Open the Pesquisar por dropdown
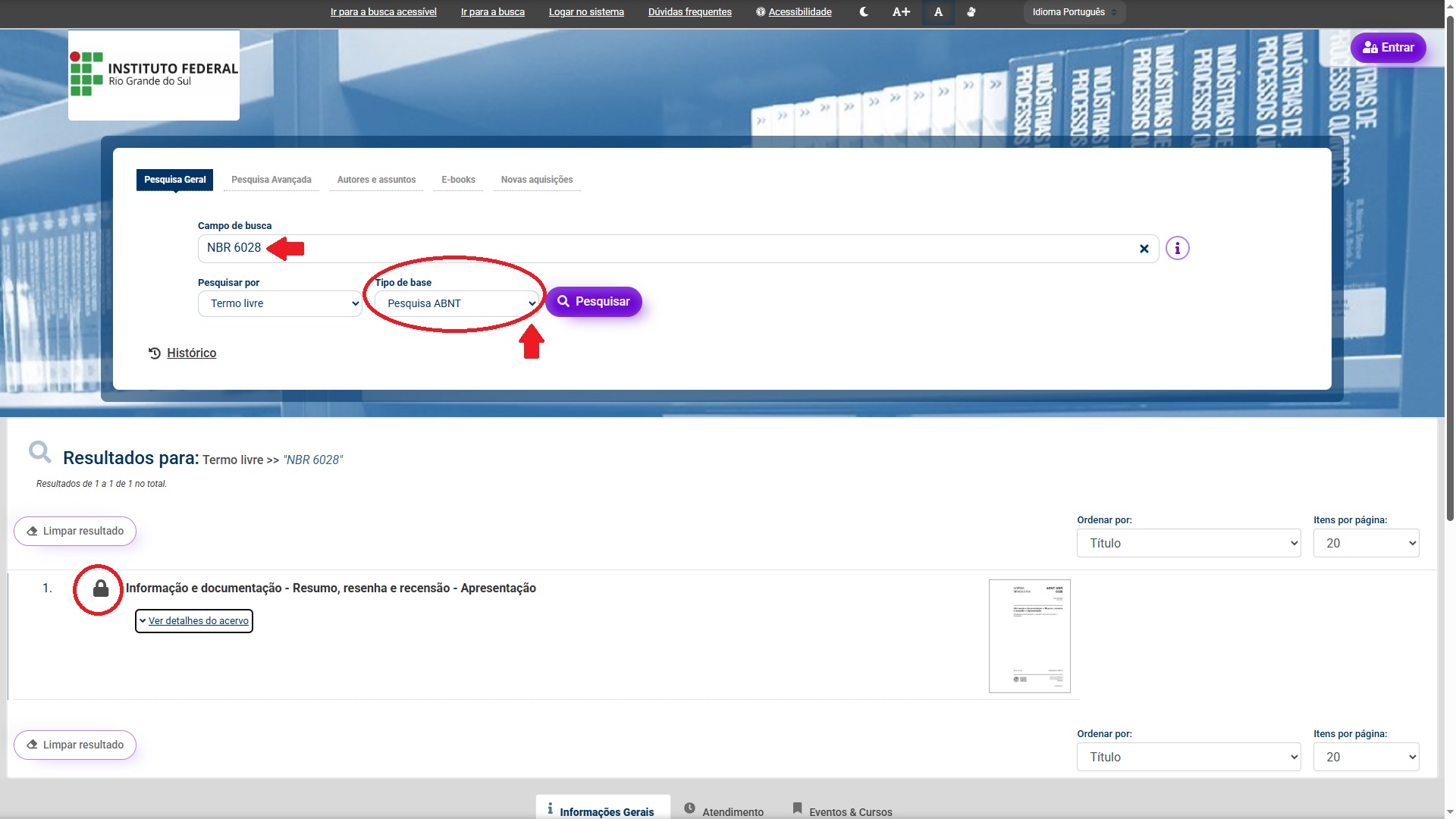The width and height of the screenshot is (1456, 819). pyautogui.click(x=280, y=303)
